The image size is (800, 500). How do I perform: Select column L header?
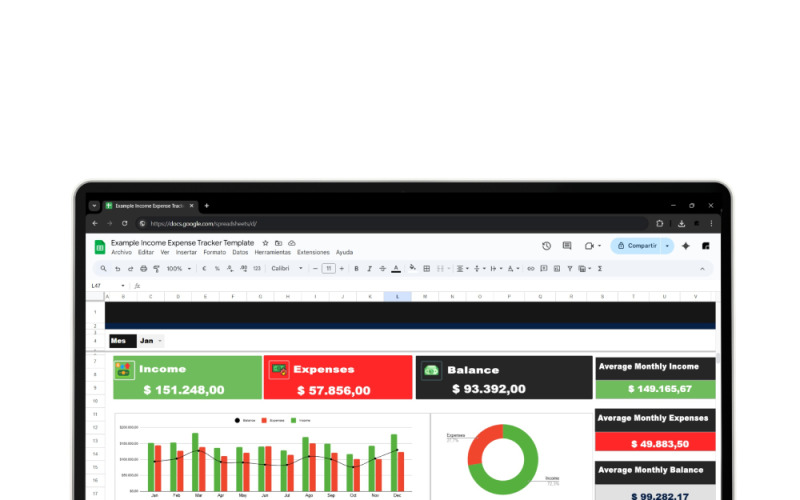397,296
